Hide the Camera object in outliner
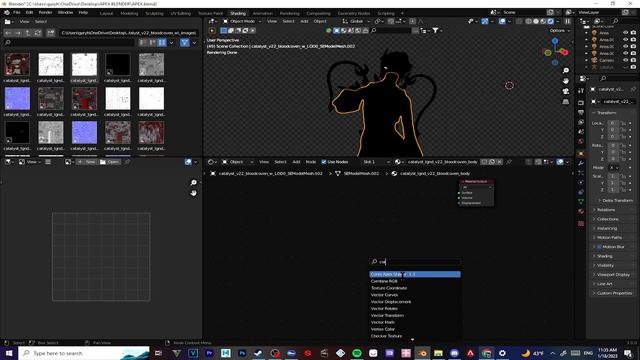The width and height of the screenshot is (640, 360). 626,60
